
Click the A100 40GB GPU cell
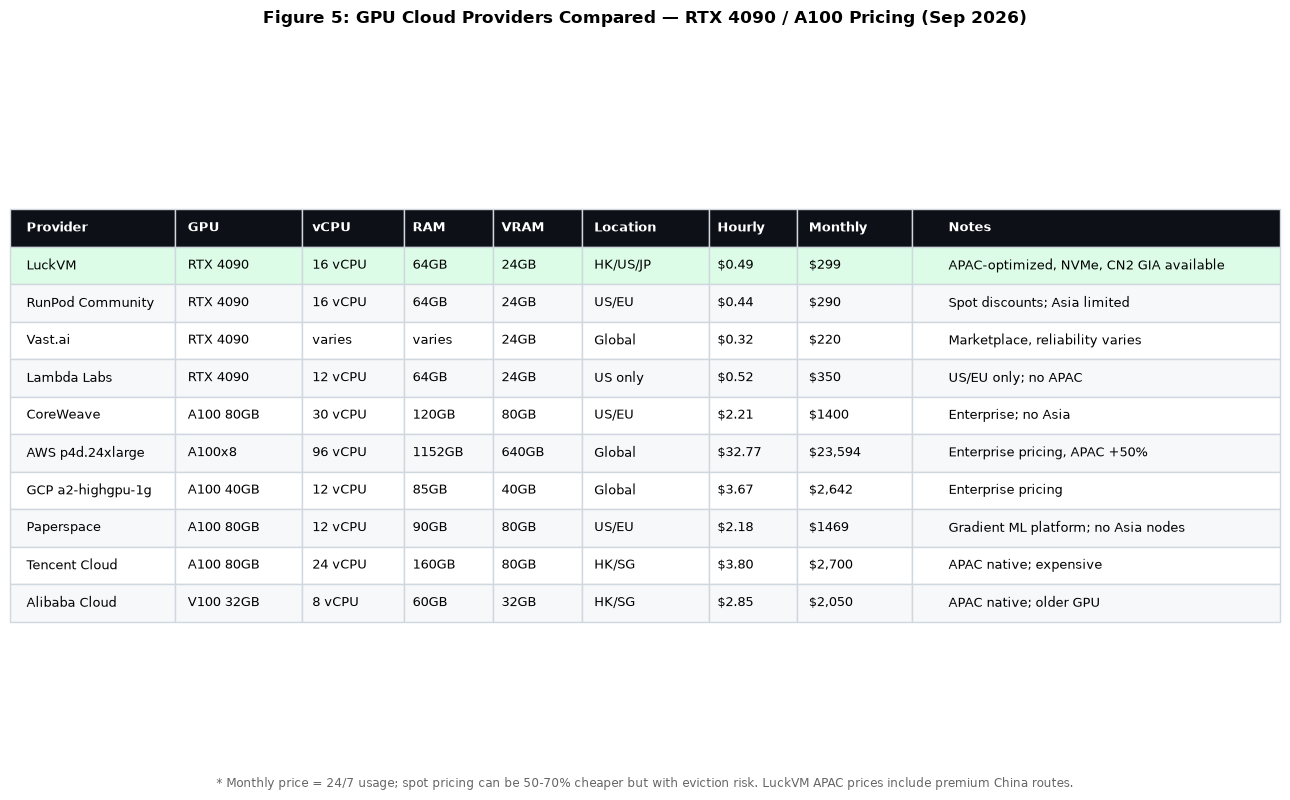click(239, 490)
